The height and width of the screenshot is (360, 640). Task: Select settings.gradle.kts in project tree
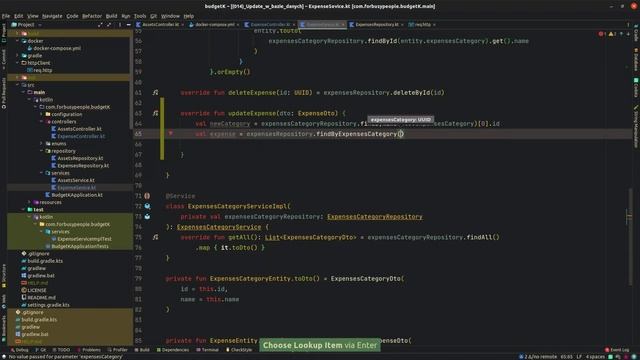(48, 305)
